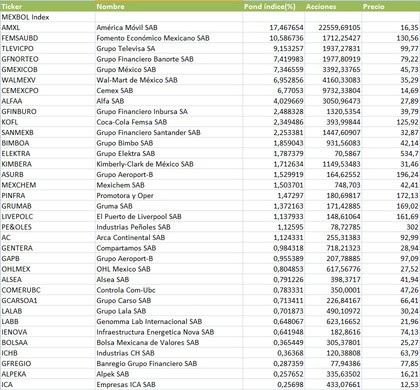
Task: Click the Alfa SAB name cell
Action: [169, 101]
